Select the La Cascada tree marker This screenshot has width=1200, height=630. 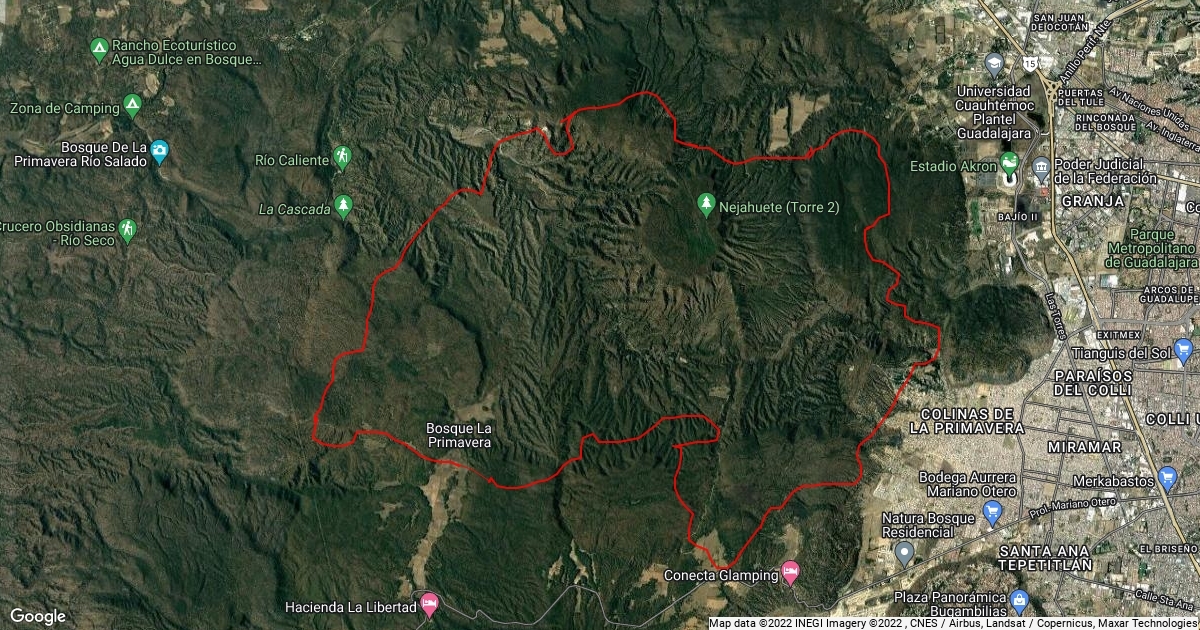coord(343,206)
